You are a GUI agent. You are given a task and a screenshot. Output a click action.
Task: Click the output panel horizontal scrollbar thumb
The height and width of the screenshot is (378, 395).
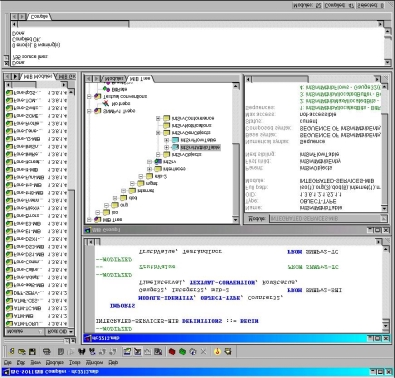click(73, 24)
